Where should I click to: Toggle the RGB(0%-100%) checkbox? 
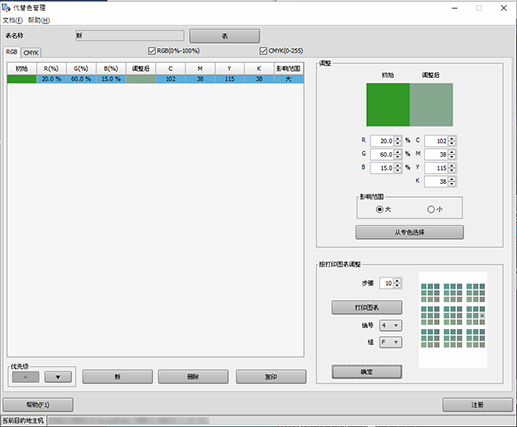tap(152, 51)
